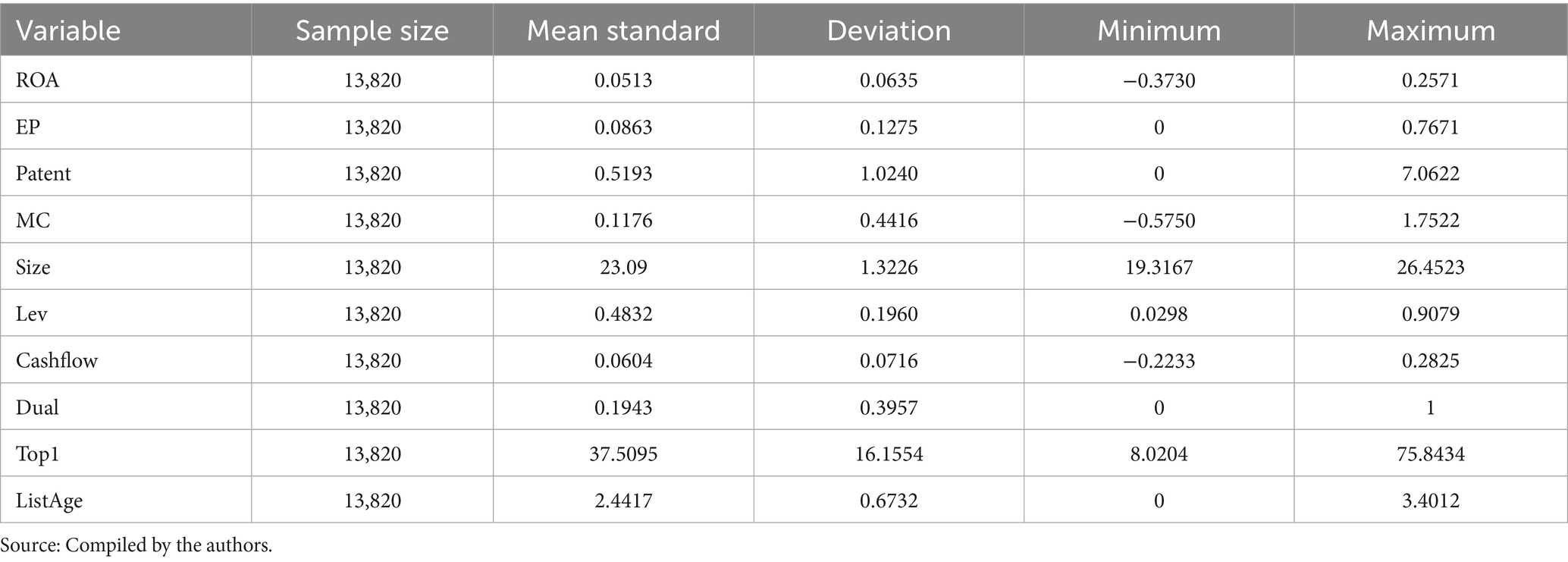The image size is (1568, 562).
Task: Select the Patent row label
Action: click(x=43, y=174)
